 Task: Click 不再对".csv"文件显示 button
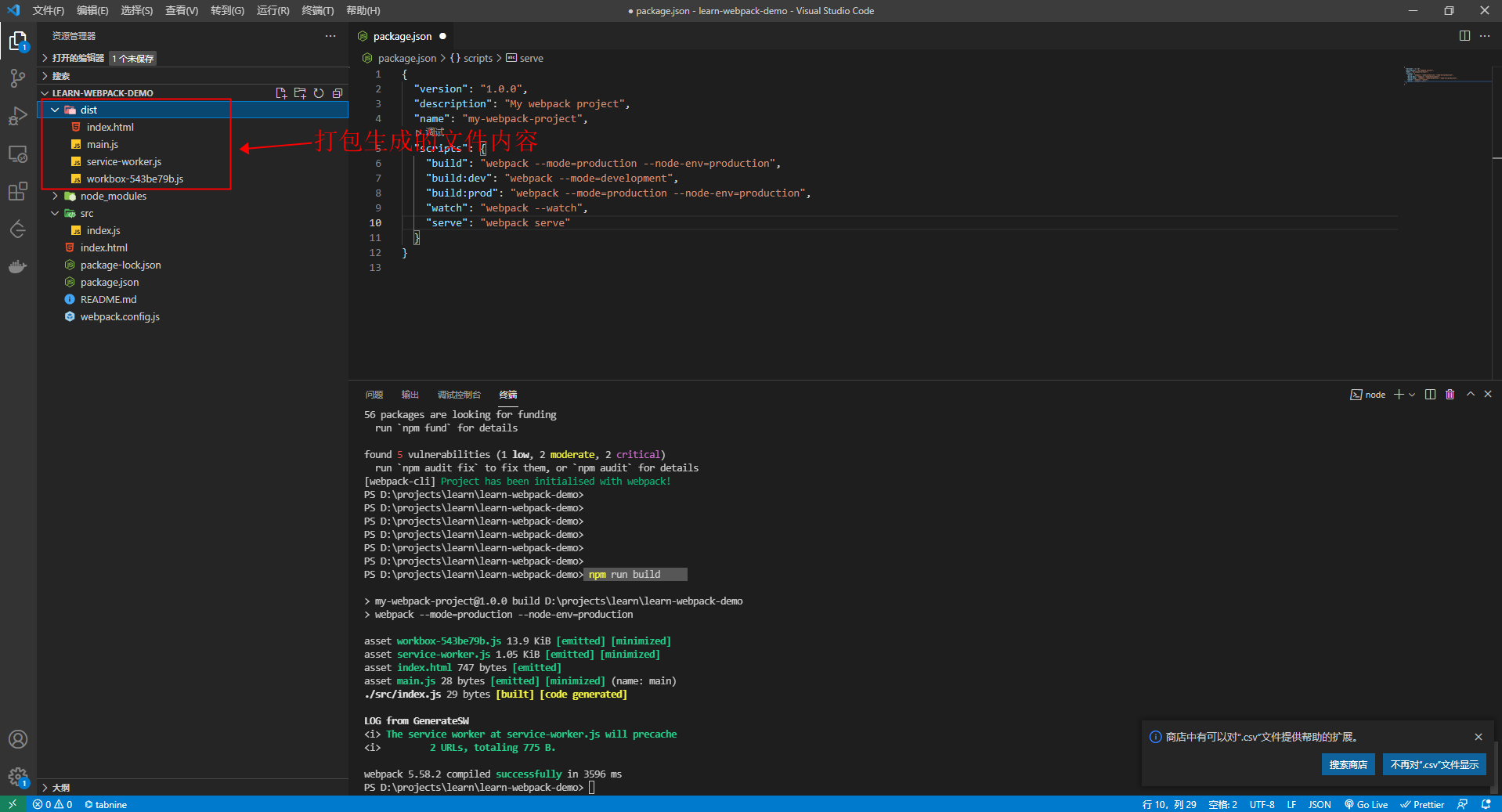point(1435,764)
